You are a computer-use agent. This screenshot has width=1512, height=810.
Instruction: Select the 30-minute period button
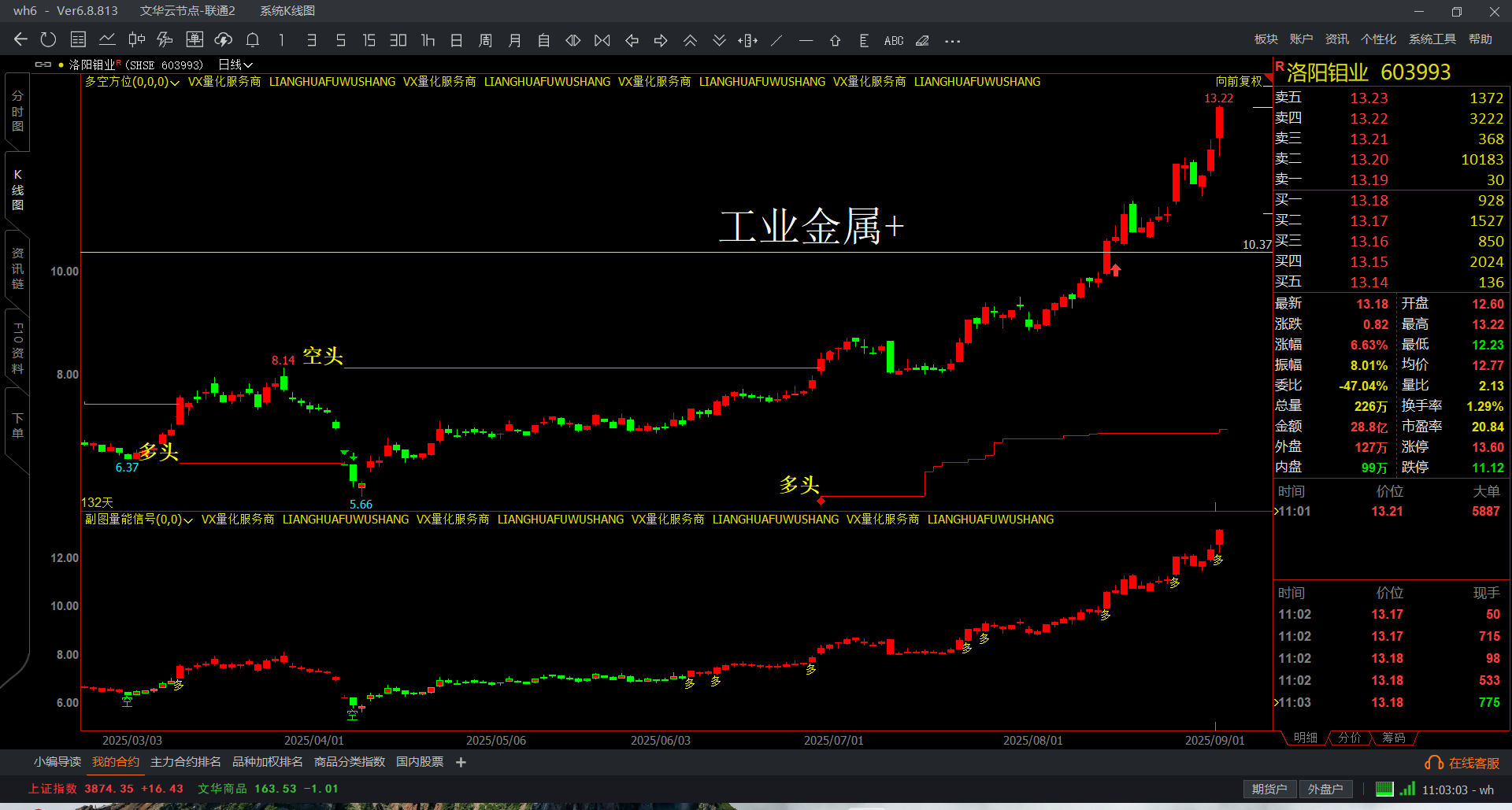(x=398, y=40)
